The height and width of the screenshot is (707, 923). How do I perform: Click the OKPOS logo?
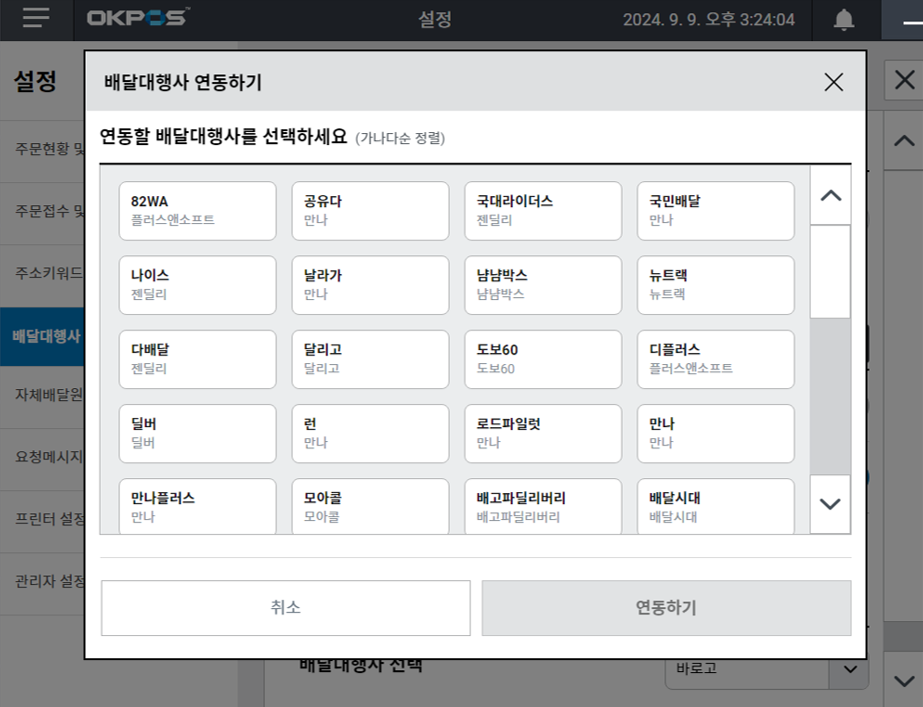[x=138, y=19]
